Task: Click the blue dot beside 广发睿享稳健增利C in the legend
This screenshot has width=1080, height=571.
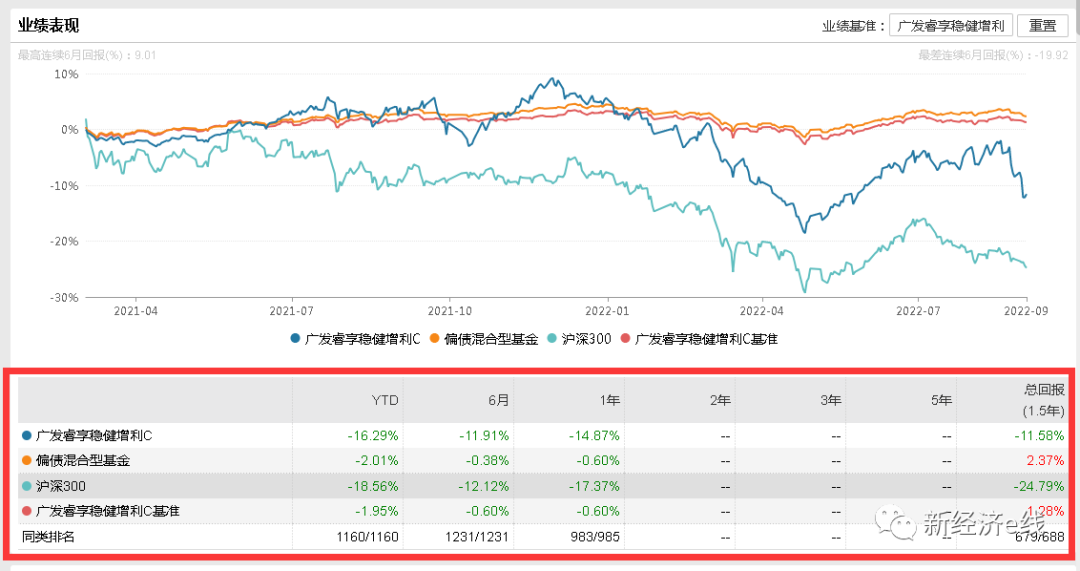Action: tap(296, 339)
